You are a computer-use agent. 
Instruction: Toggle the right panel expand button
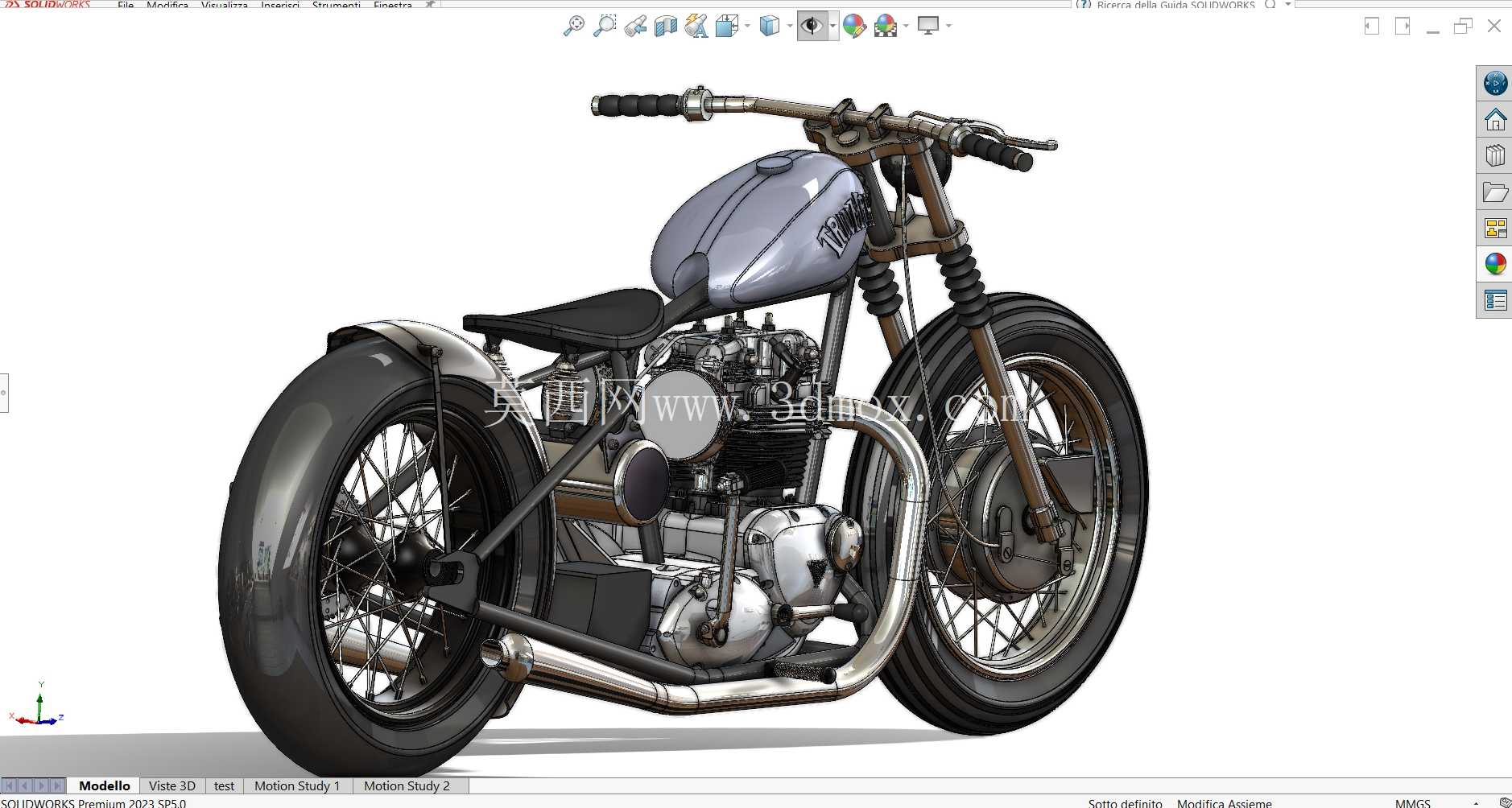click(x=1403, y=26)
